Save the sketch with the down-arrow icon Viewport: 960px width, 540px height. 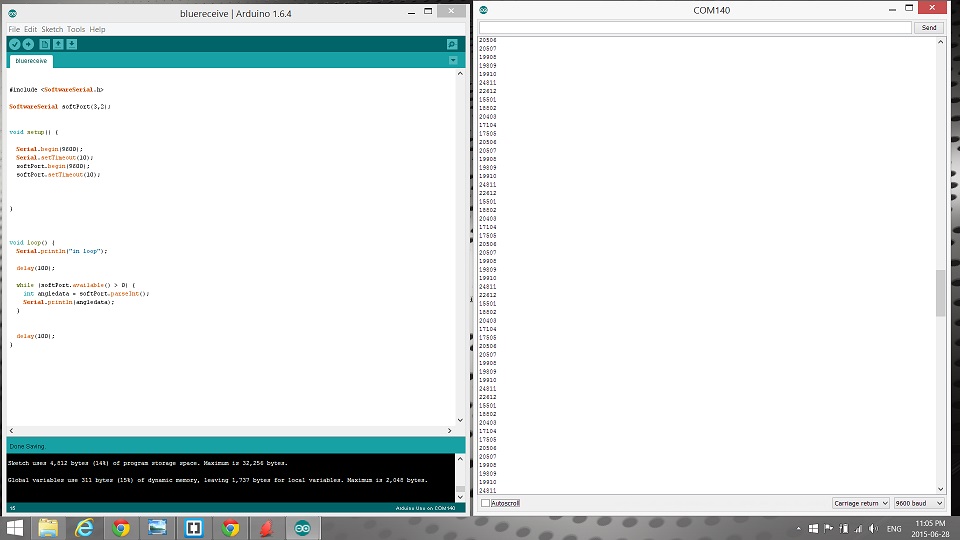pyautogui.click(x=72, y=44)
